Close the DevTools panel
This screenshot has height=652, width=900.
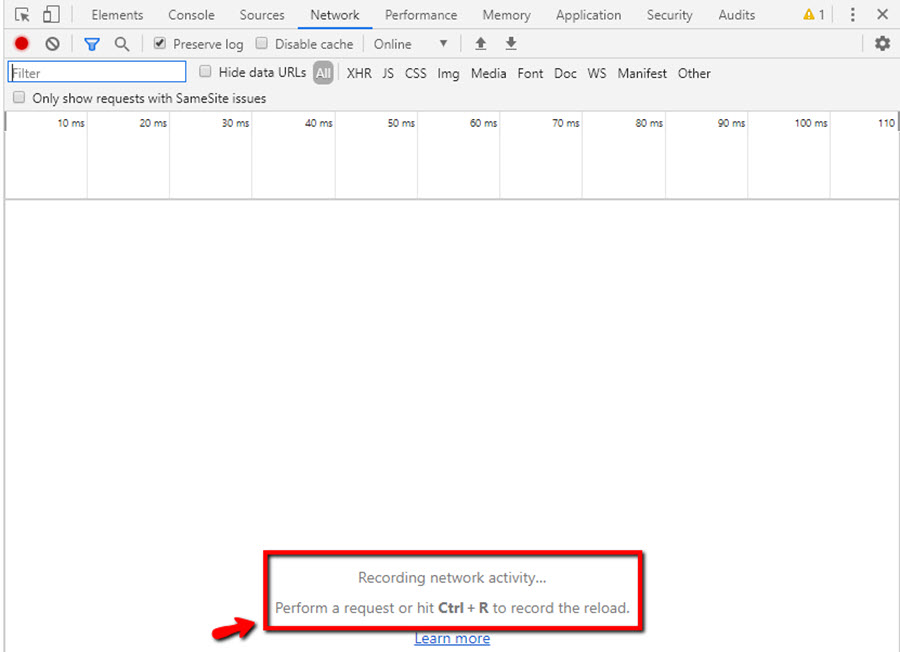883,14
